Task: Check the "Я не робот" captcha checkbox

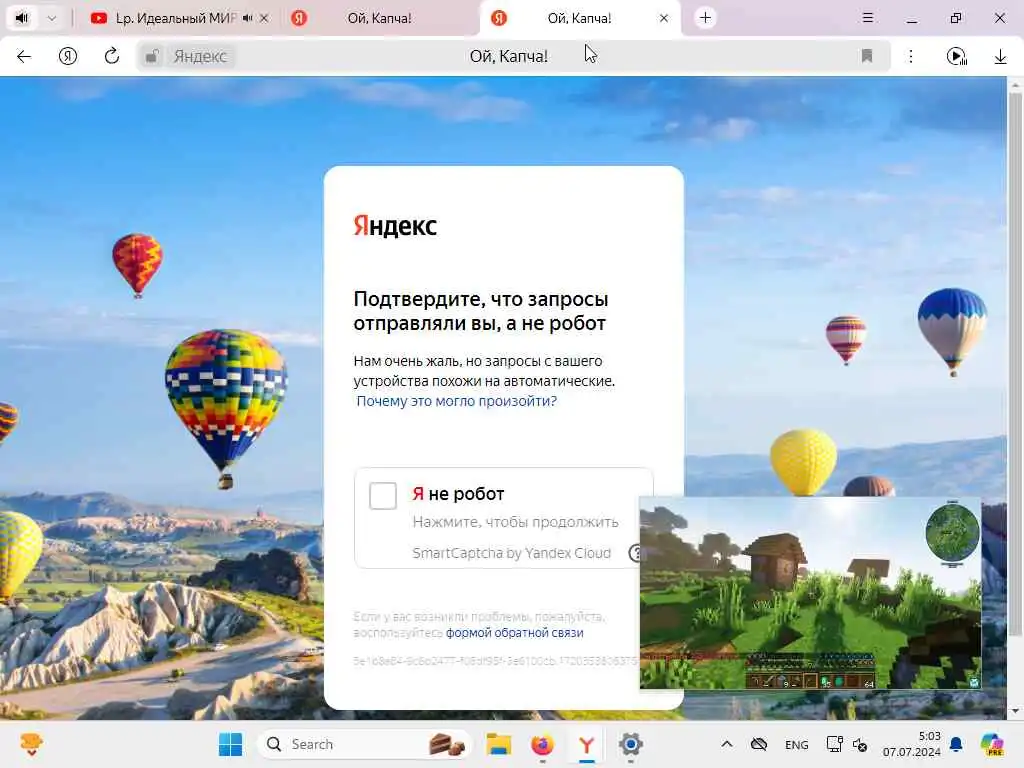Action: 383,496
